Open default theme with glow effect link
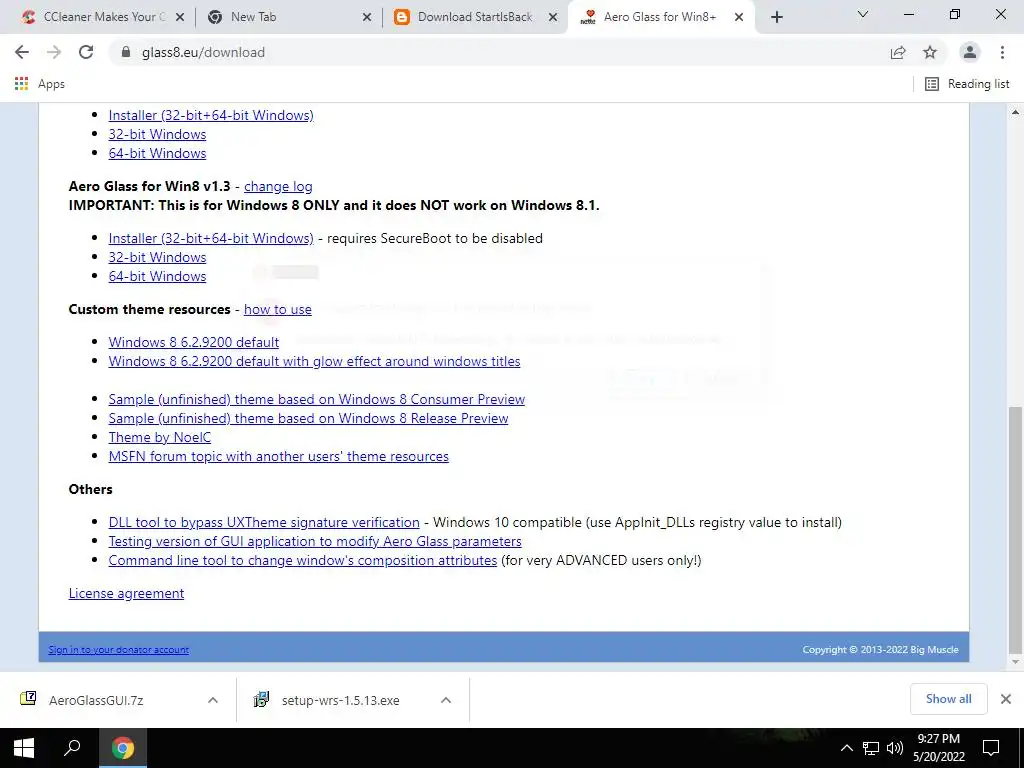Viewport: 1024px width, 768px height. pos(314,361)
